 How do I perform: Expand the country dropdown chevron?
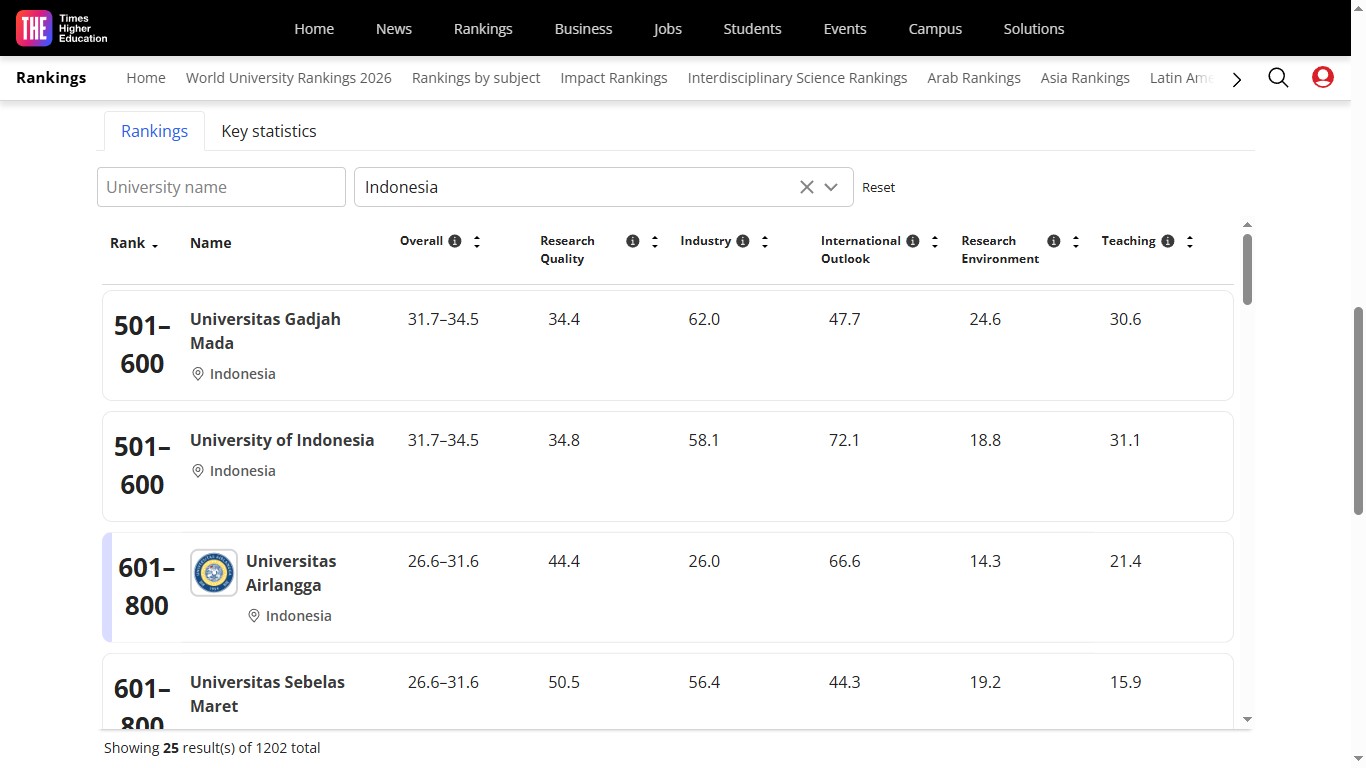click(x=831, y=187)
